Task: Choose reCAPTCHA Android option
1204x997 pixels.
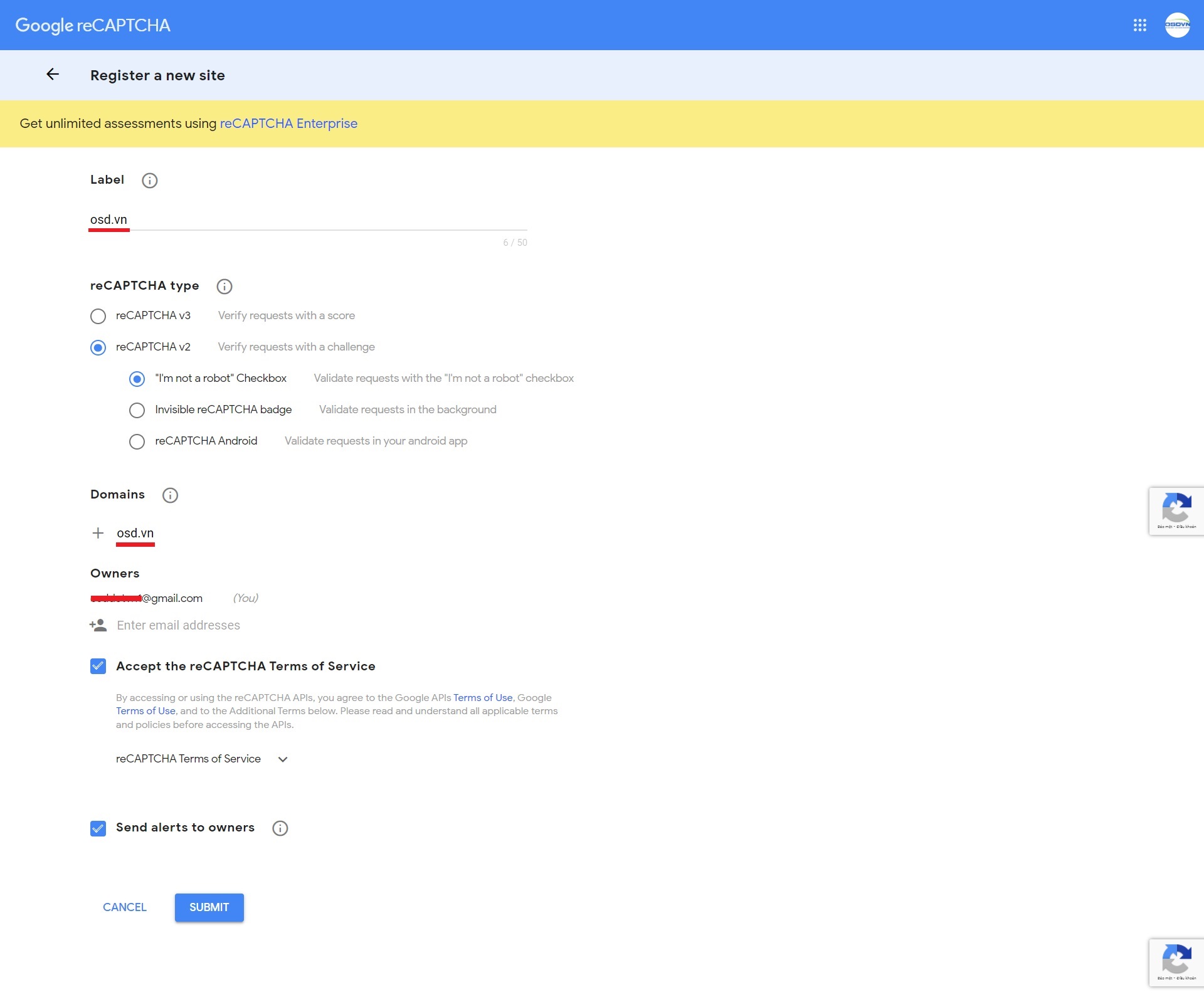Action: [137, 441]
